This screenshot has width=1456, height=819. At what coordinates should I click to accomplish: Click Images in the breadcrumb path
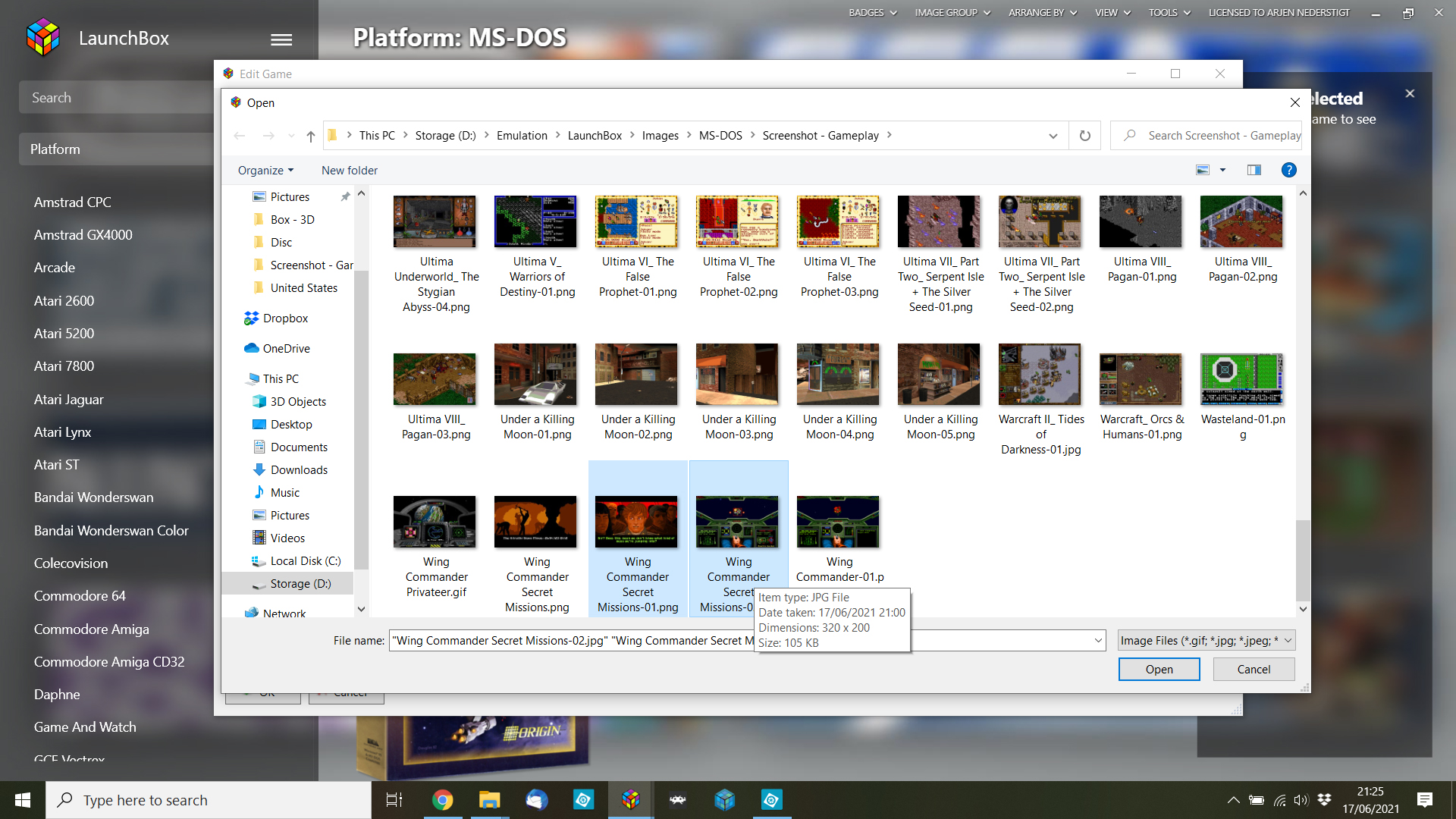[x=660, y=136]
